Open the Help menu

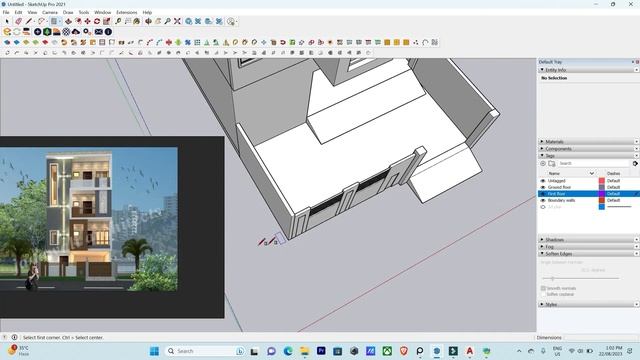(147, 12)
